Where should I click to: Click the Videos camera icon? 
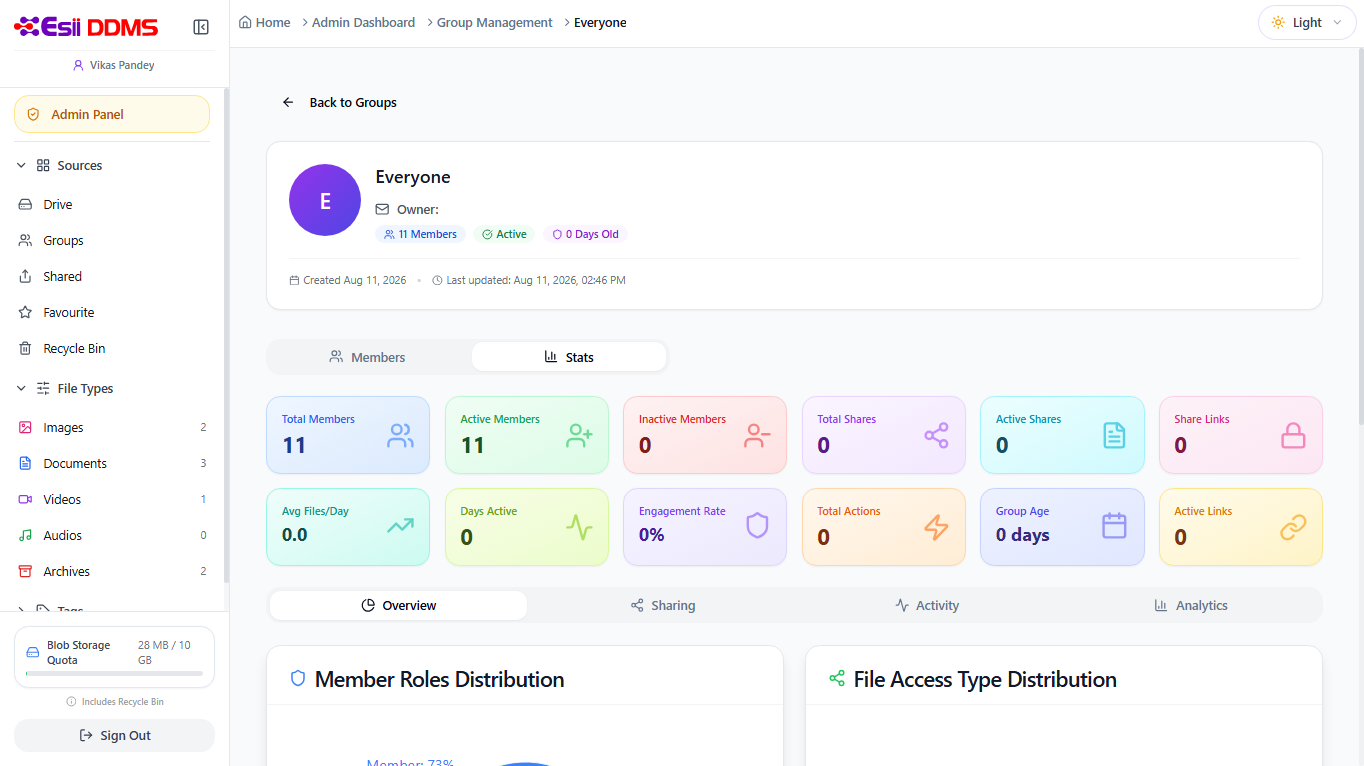(26, 499)
